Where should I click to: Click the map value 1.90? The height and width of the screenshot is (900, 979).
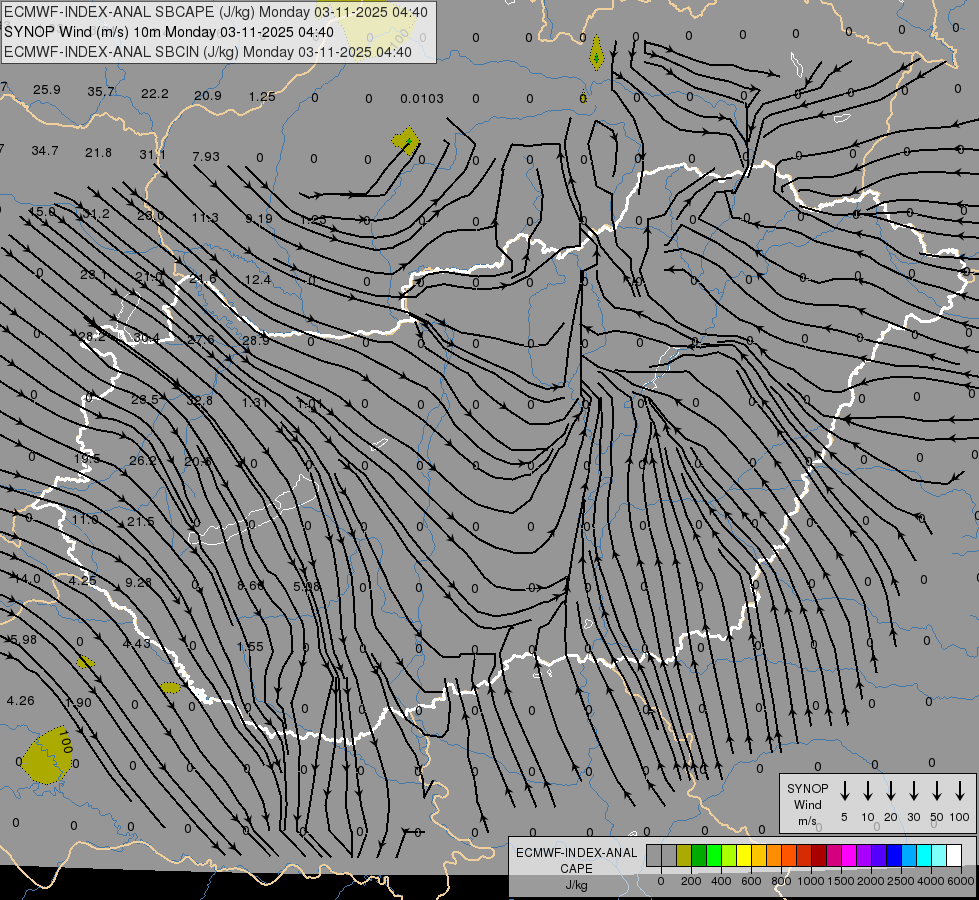(79, 703)
